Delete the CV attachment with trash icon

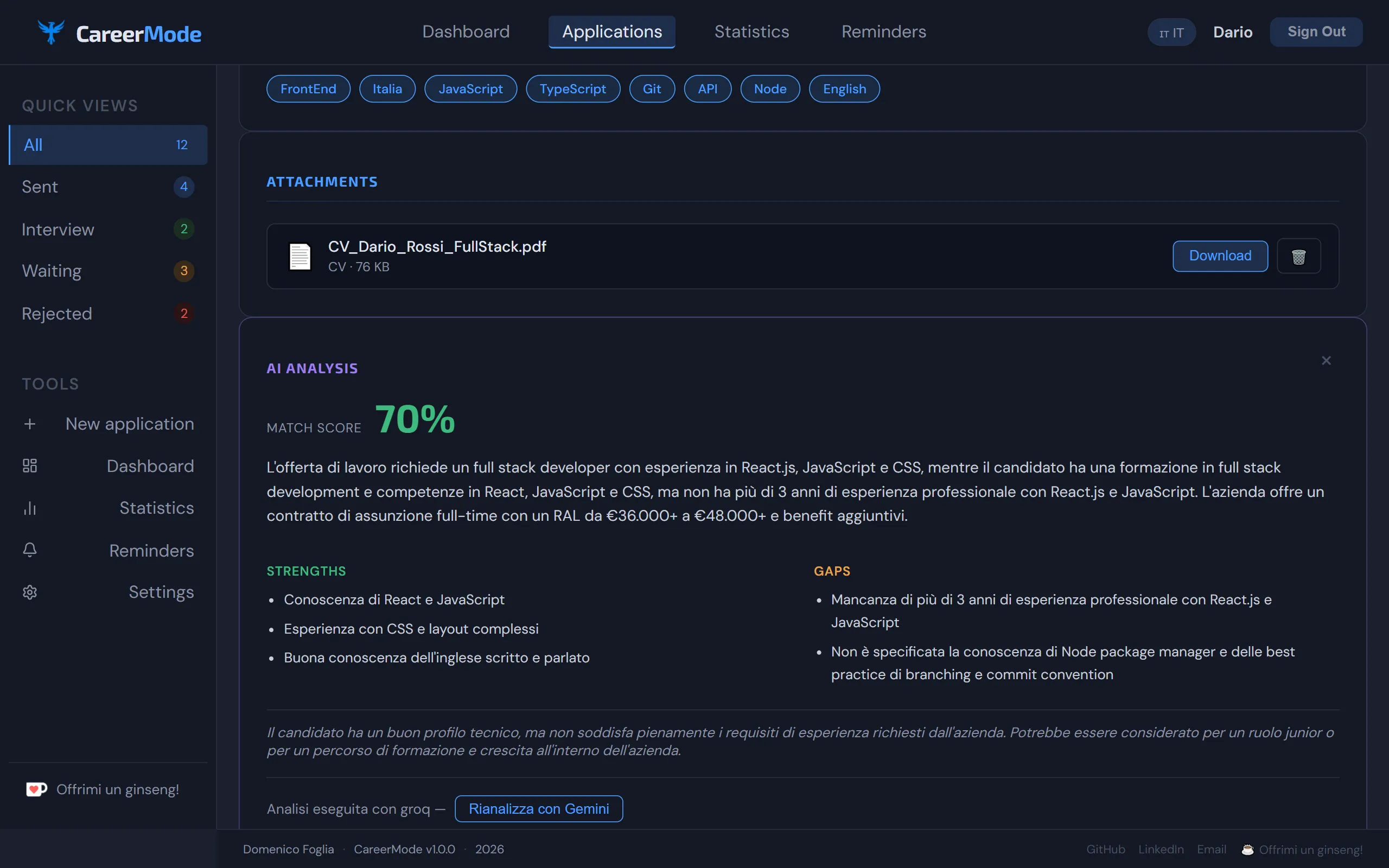(1298, 256)
